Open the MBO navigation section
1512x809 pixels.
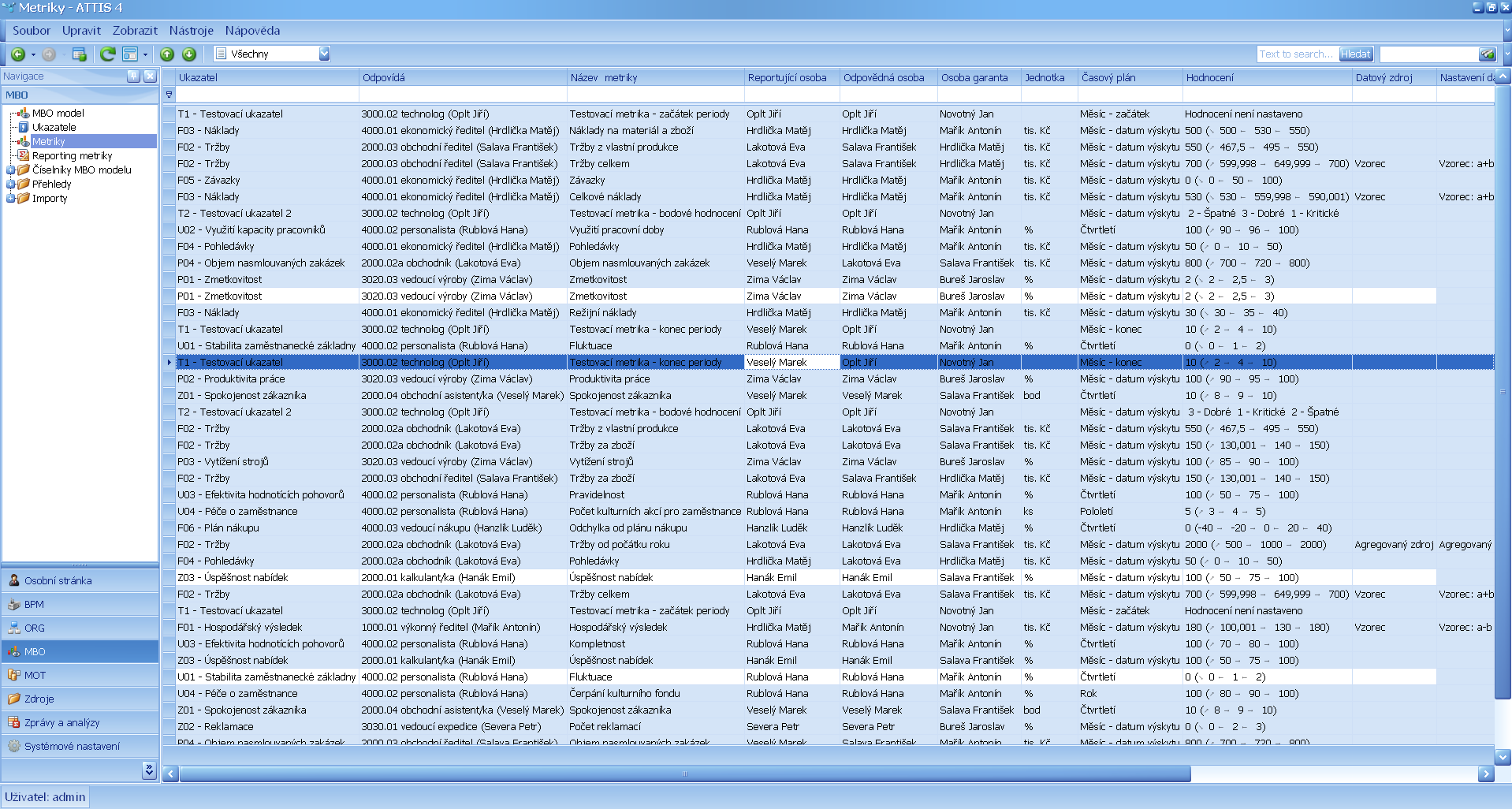coord(80,651)
